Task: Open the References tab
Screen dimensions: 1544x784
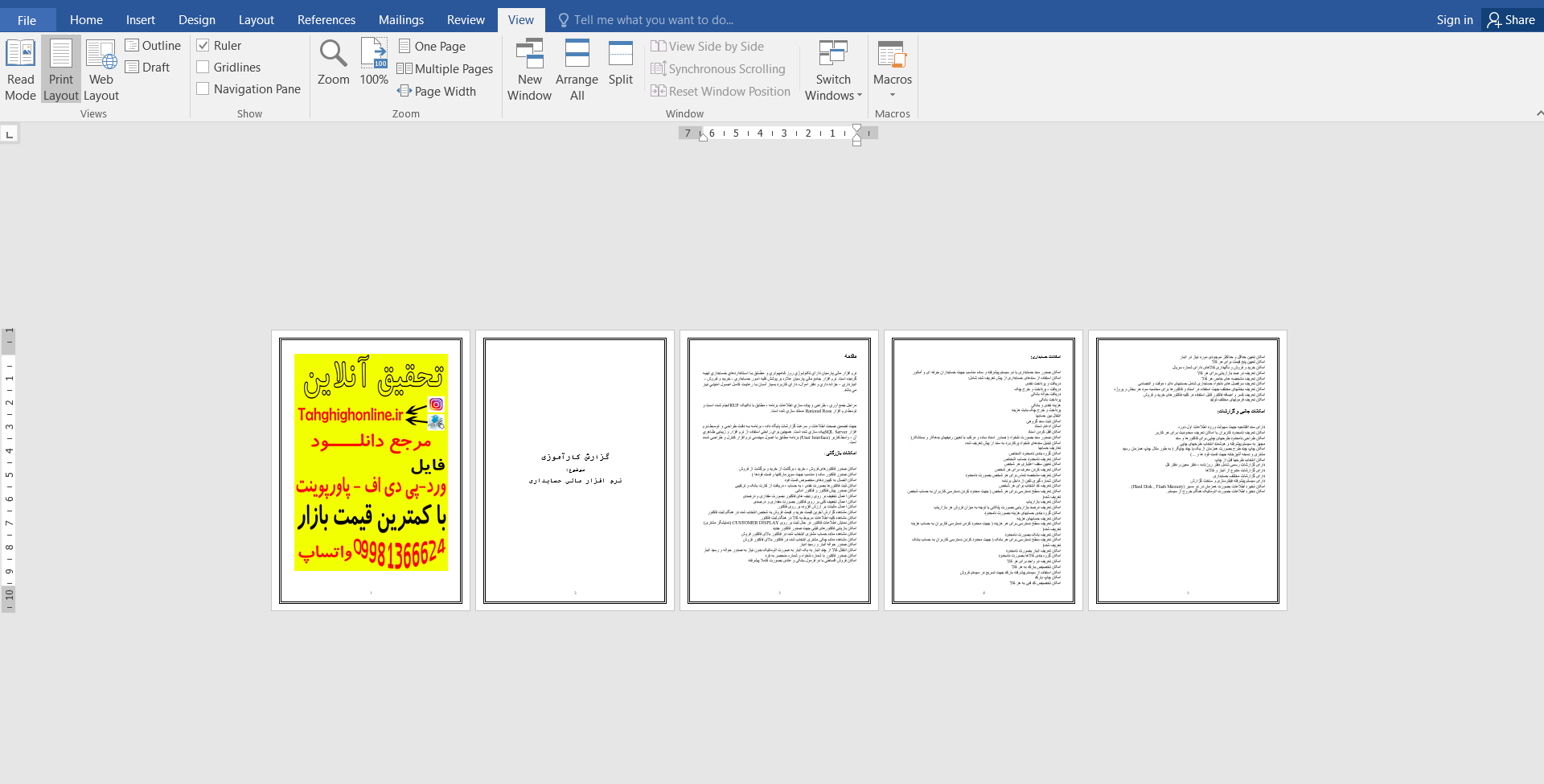Action: pyautogui.click(x=326, y=20)
